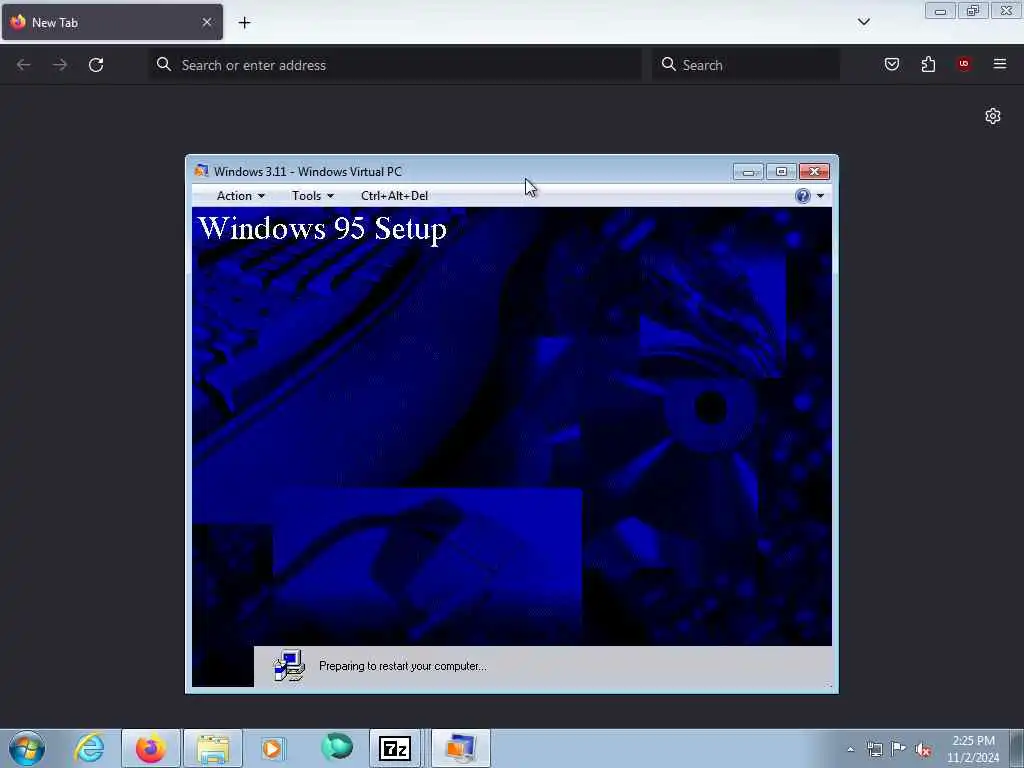The width and height of the screenshot is (1024, 768).
Task: Restore the Windows Virtual PC window
Action: [x=781, y=172]
